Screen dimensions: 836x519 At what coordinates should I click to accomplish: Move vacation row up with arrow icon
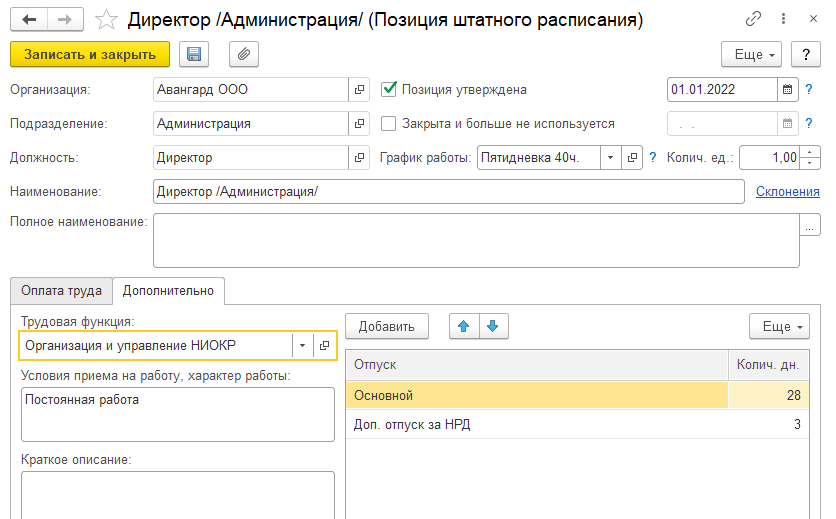463,326
